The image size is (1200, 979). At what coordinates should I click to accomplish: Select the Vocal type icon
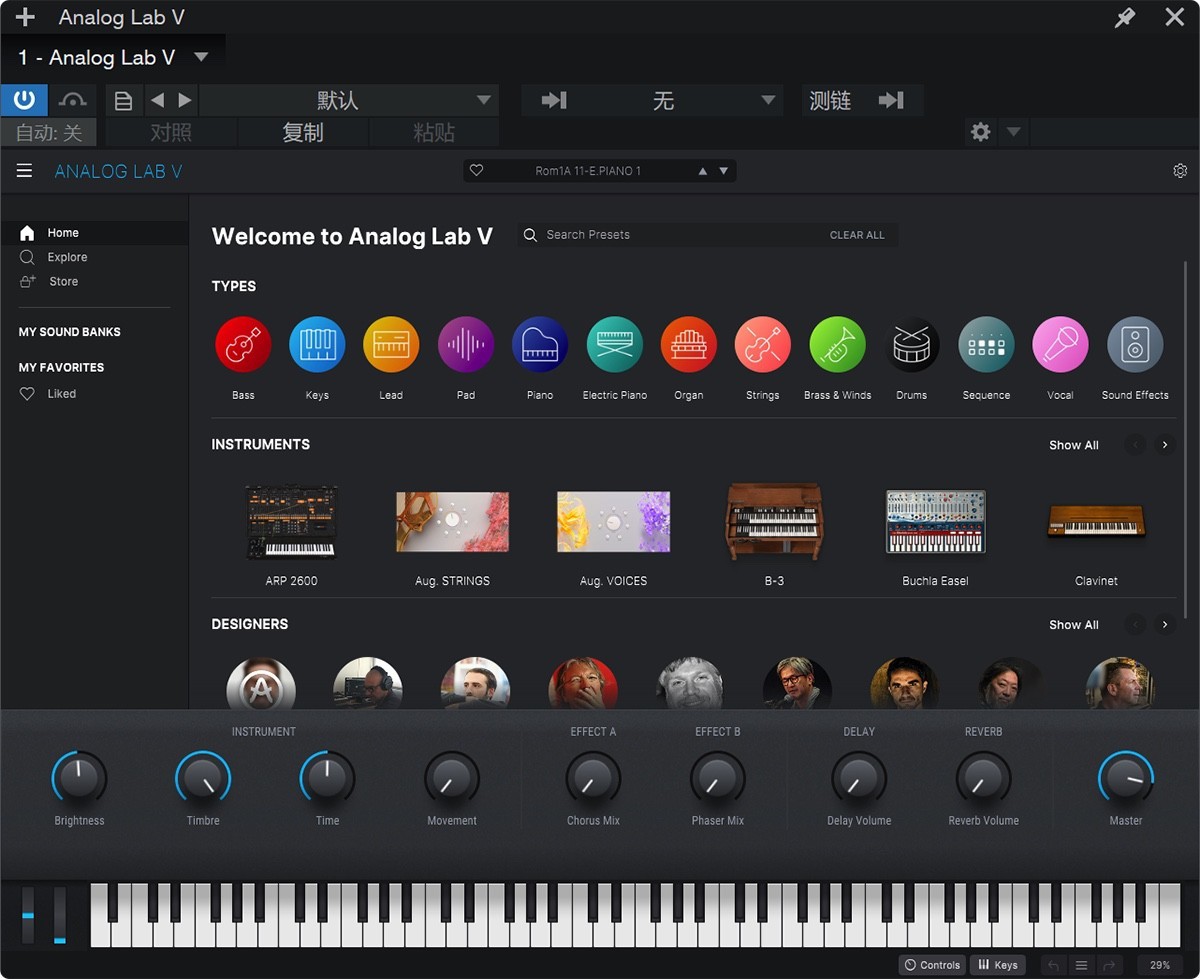(x=1060, y=342)
